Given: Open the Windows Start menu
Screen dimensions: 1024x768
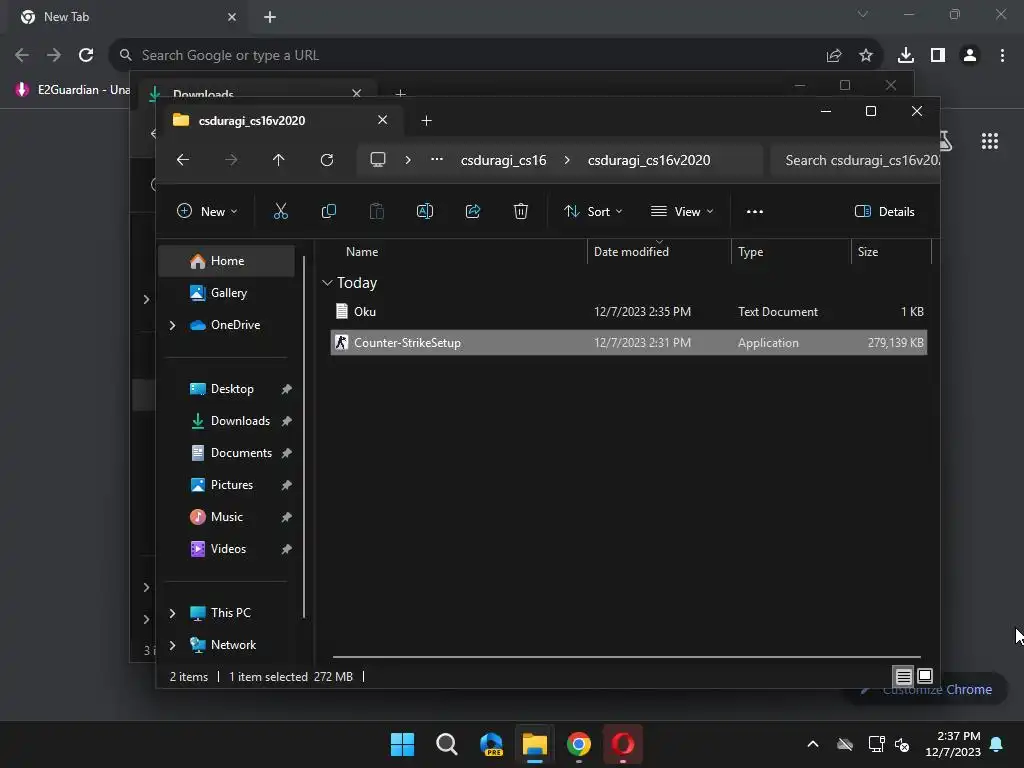Looking at the screenshot, I should pos(402,744).
